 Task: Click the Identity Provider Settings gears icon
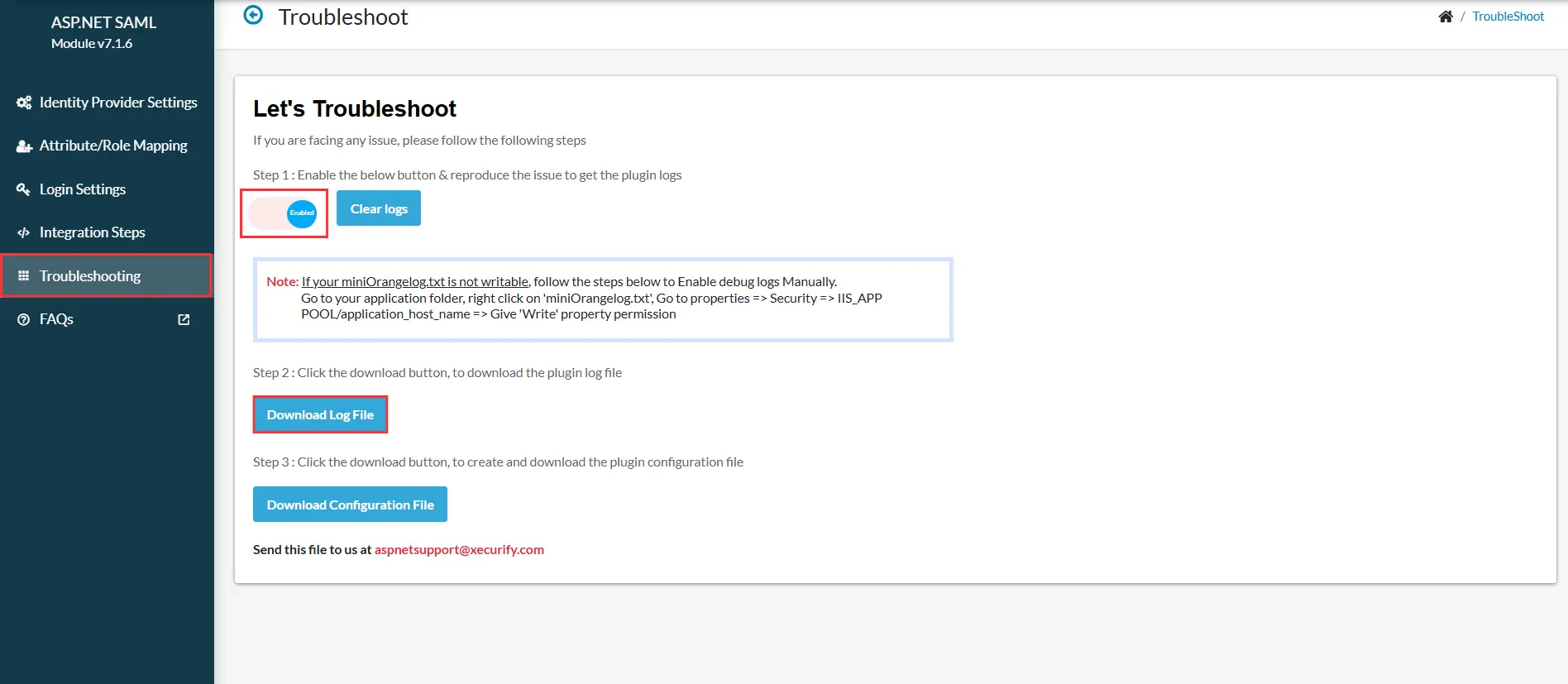tap(24, 103)
